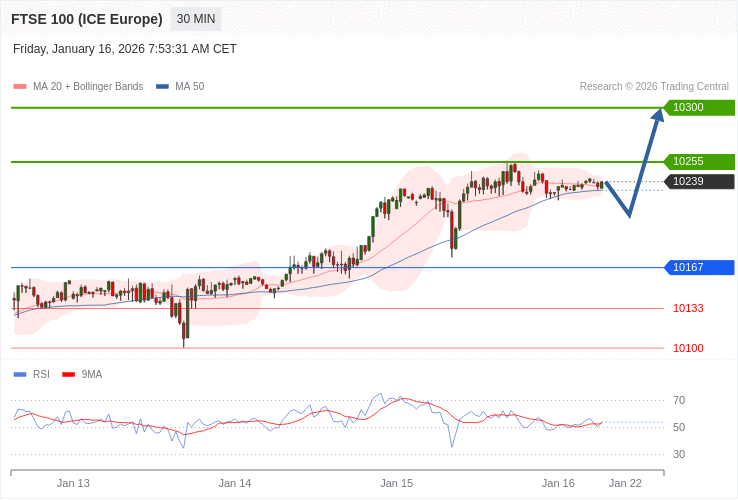Click the RSI 30 axis label
Image resolution: width=738 pixels, height=500 pixels.
click(x=679, y=454)
